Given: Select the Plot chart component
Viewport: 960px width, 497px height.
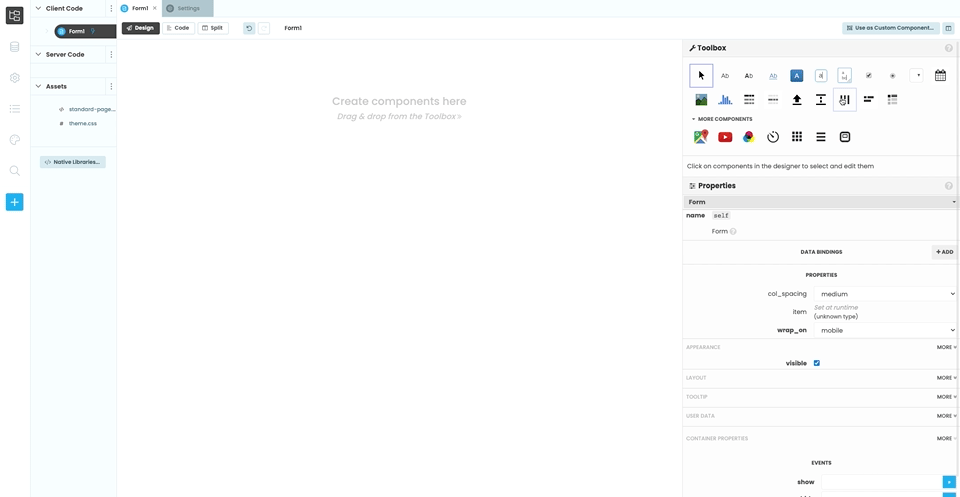Looking at the screenshot, I should click(725, 100).
